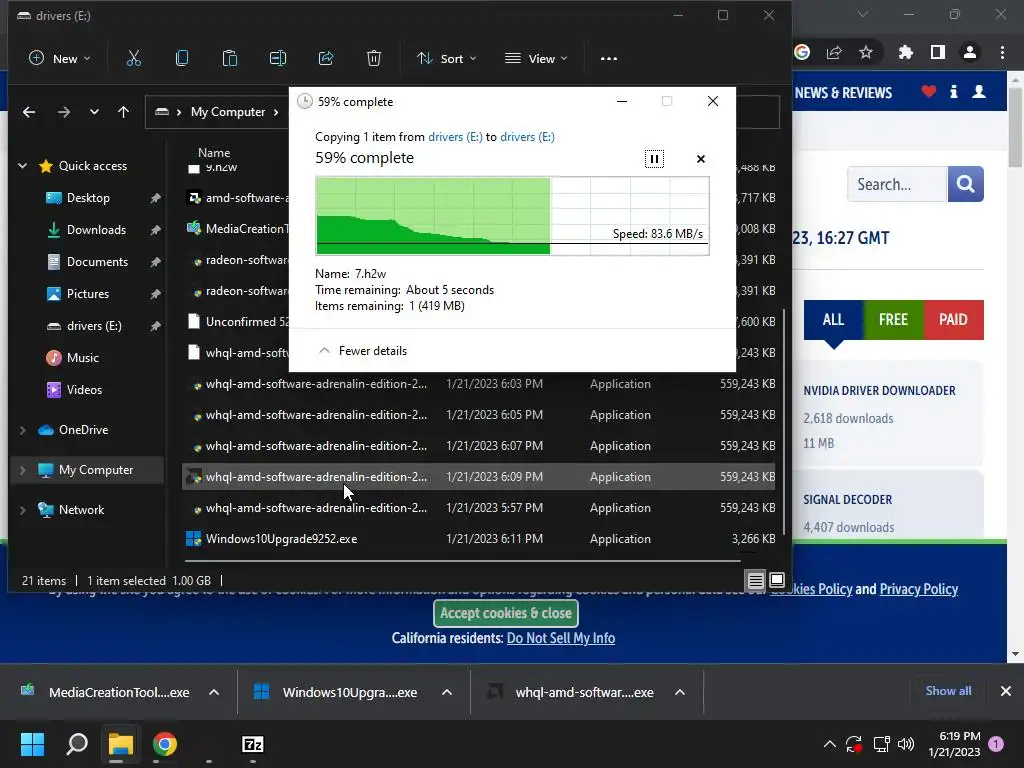Click the Chrome extensions puzzle icon
1024x768 pixels.
tap(905, 52)
